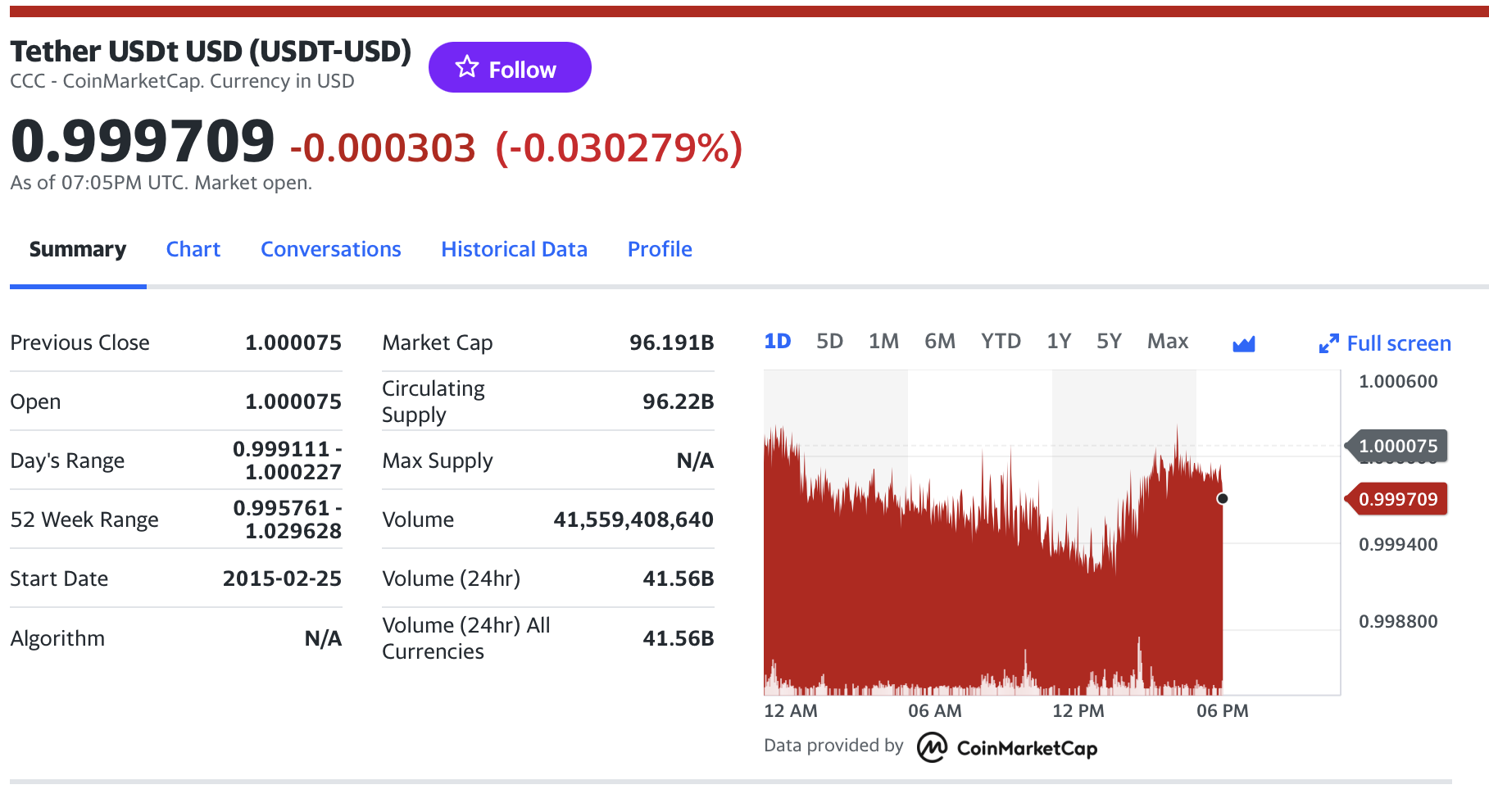Switch chart range to YTD
1489x812 pixels.
(x=1001, y=341)
